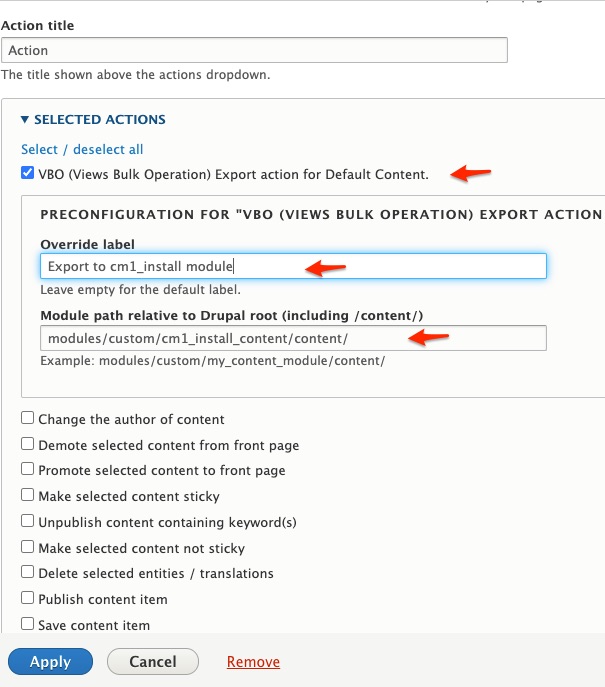Click the blue Apply button
The image size is (605, 687).
[x=50, y=662]
